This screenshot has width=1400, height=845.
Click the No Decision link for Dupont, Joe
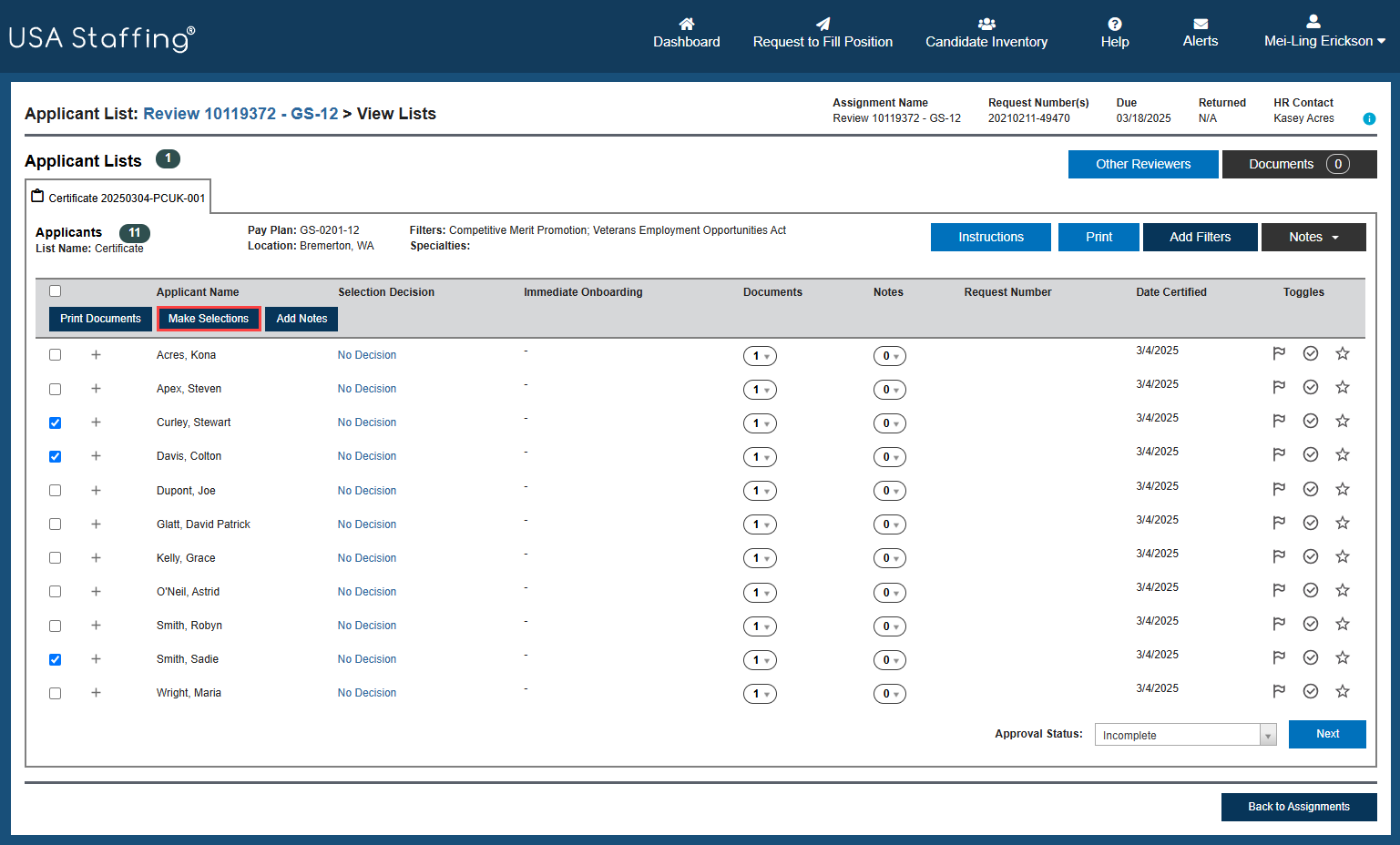(367, 491)
